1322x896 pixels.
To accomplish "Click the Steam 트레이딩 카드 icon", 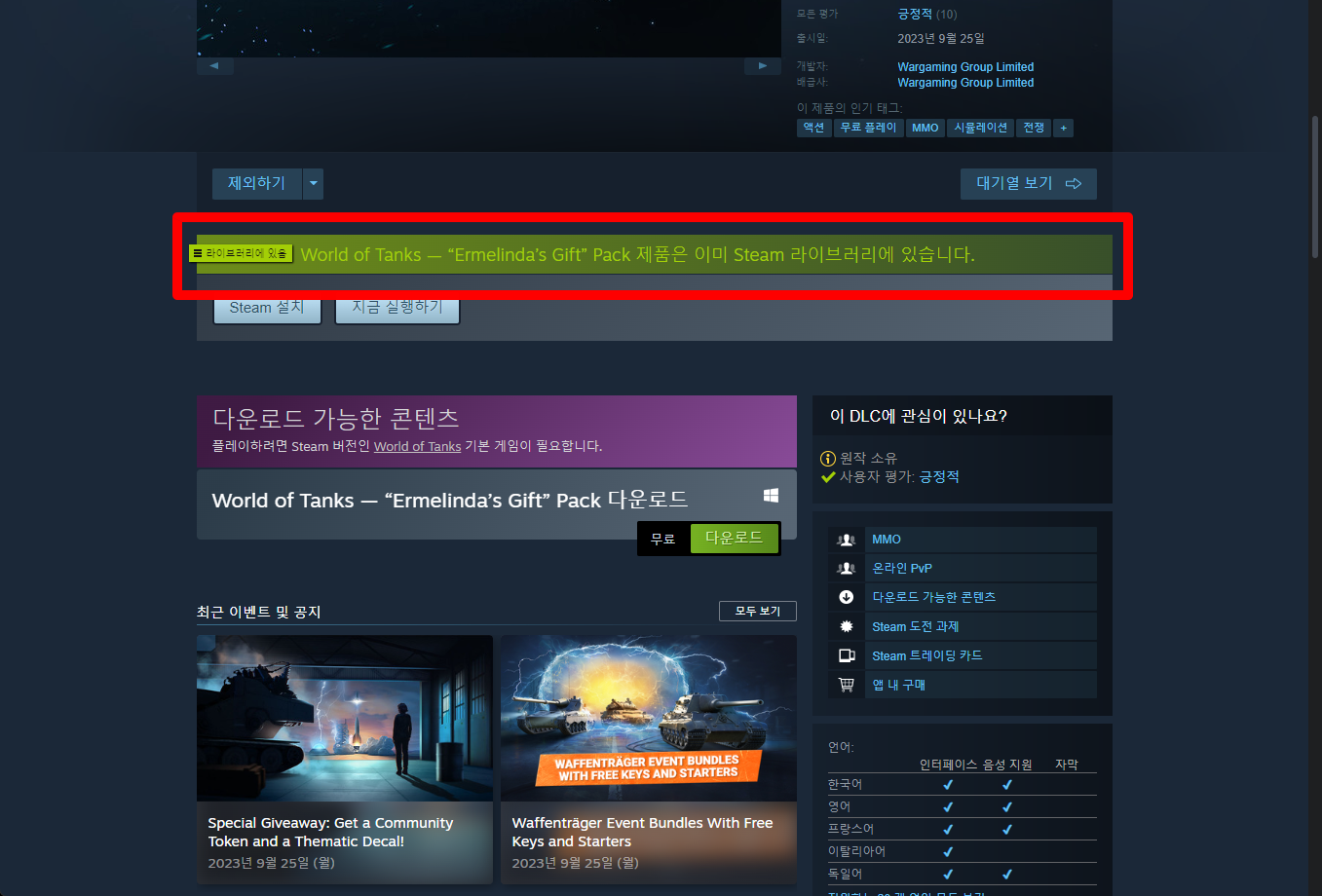I will coord(847,656).
